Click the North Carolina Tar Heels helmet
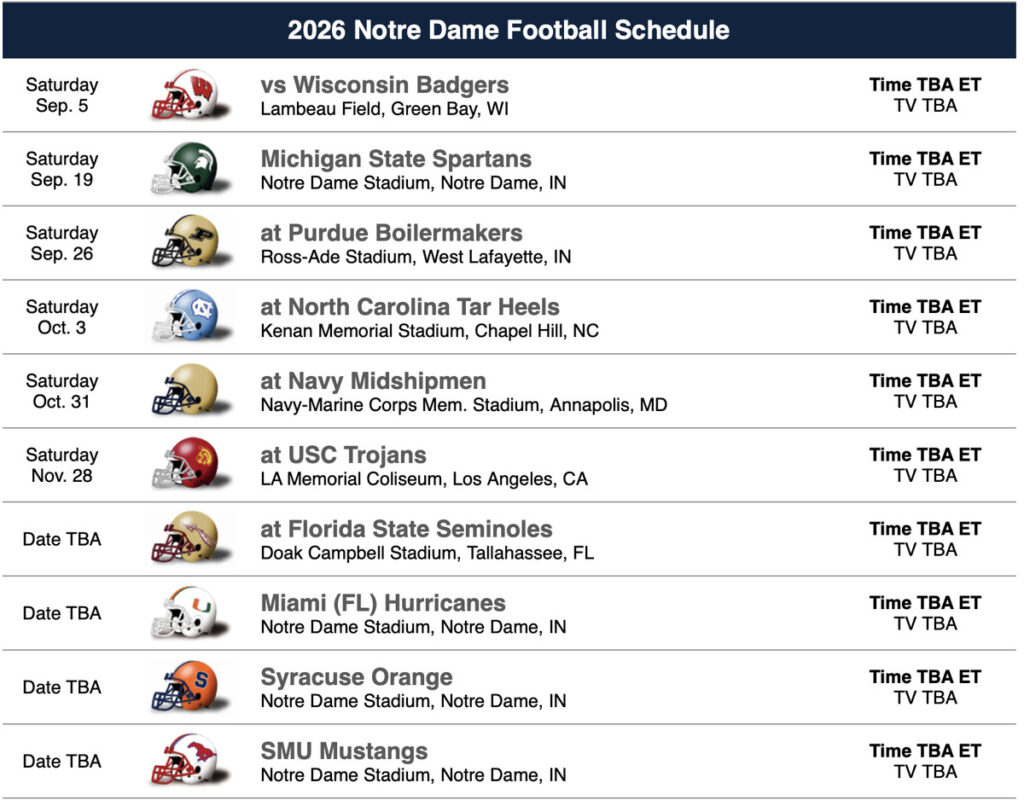This screenshot has height=800, width=1024. click(x=185, y=317)
